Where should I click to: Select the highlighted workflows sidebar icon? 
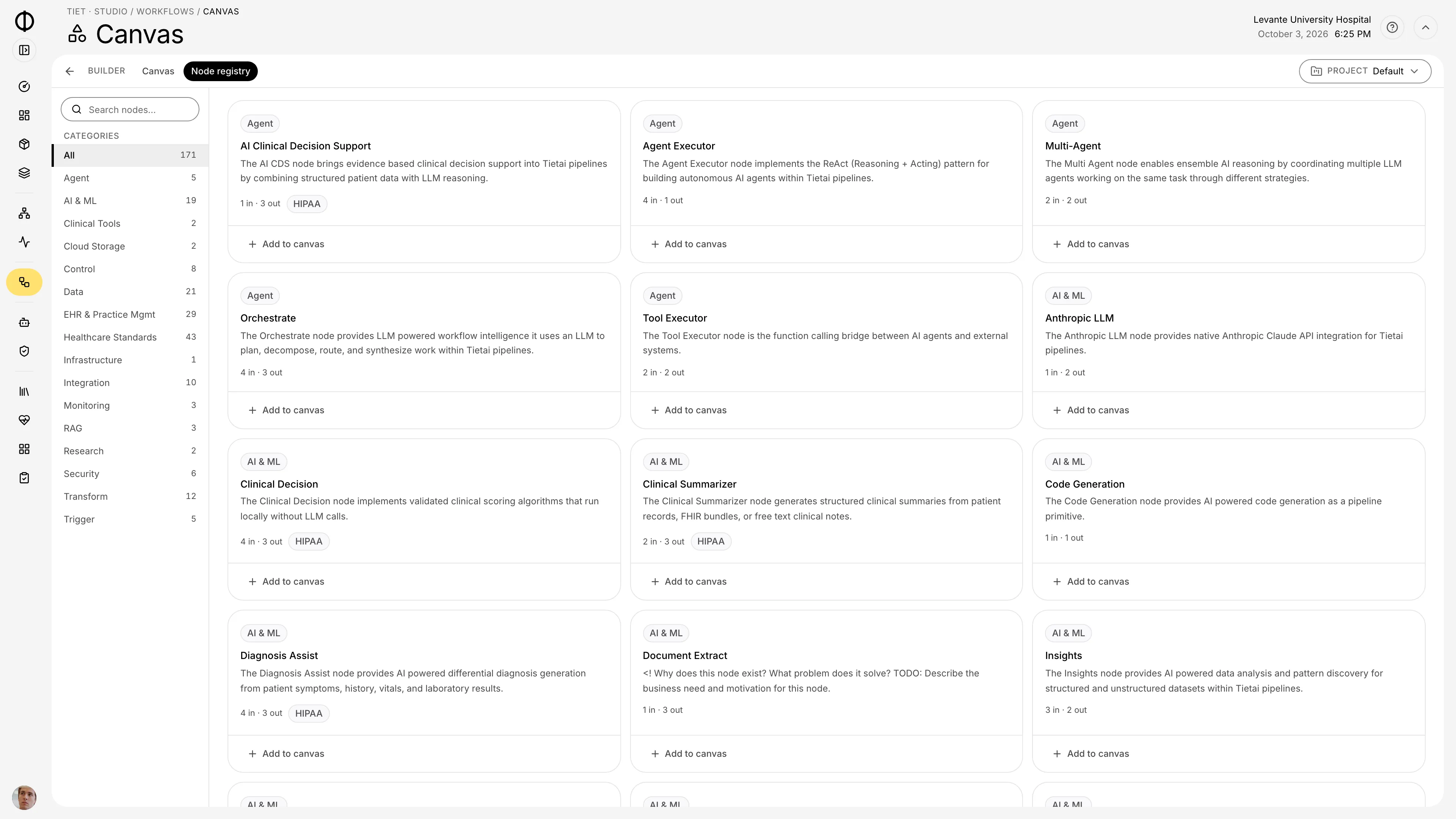click(24, 282)
